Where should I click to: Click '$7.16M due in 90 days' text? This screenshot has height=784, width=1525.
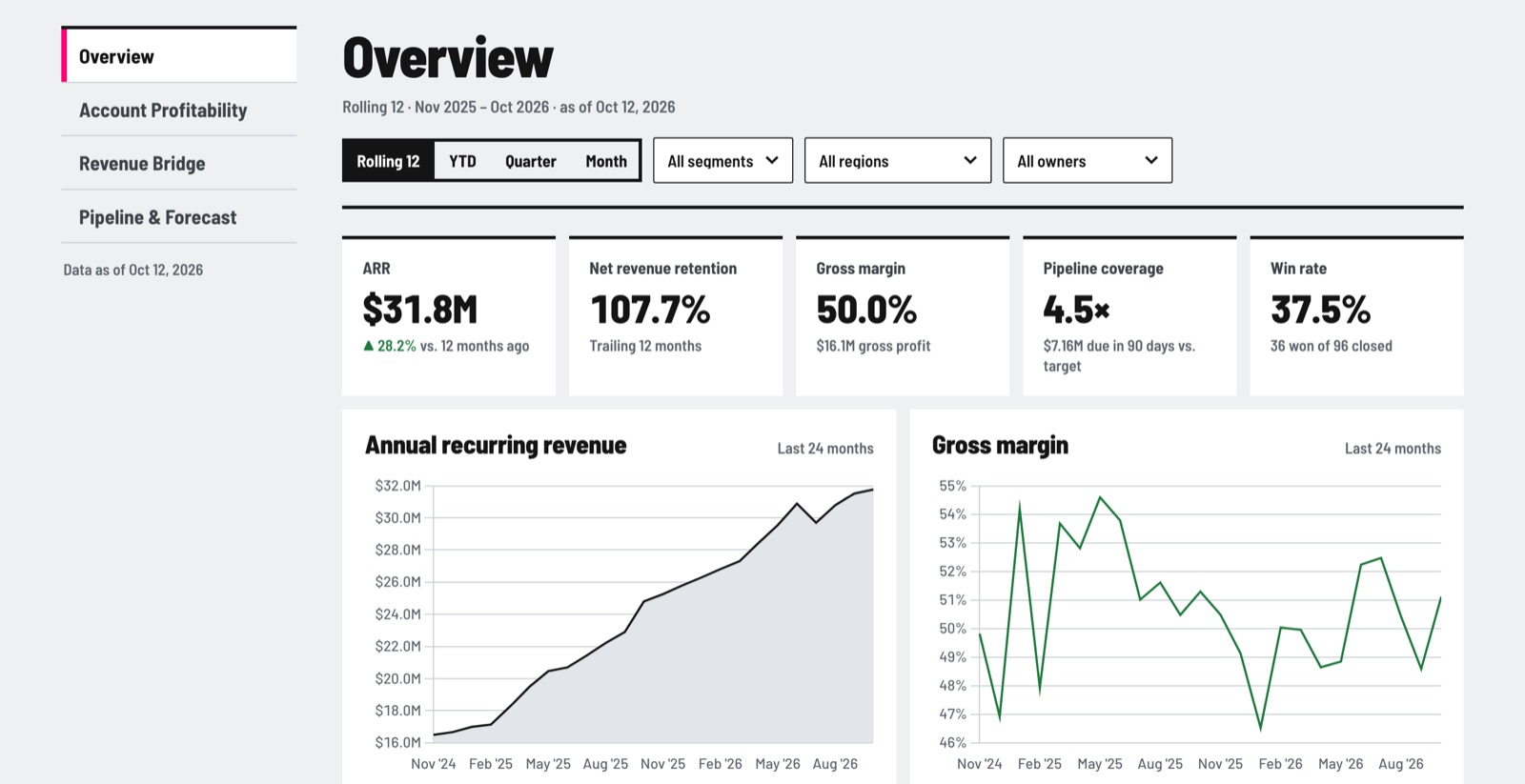[x=1108, y=346]
